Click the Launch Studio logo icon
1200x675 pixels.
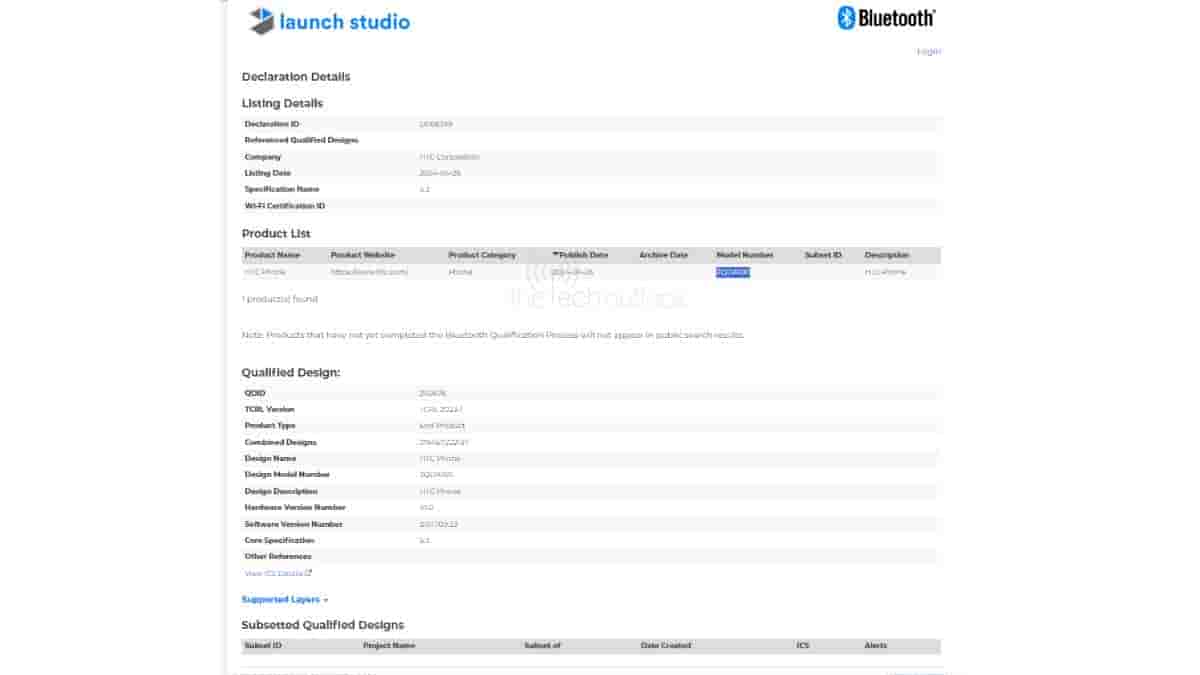[x=261, y=20]
